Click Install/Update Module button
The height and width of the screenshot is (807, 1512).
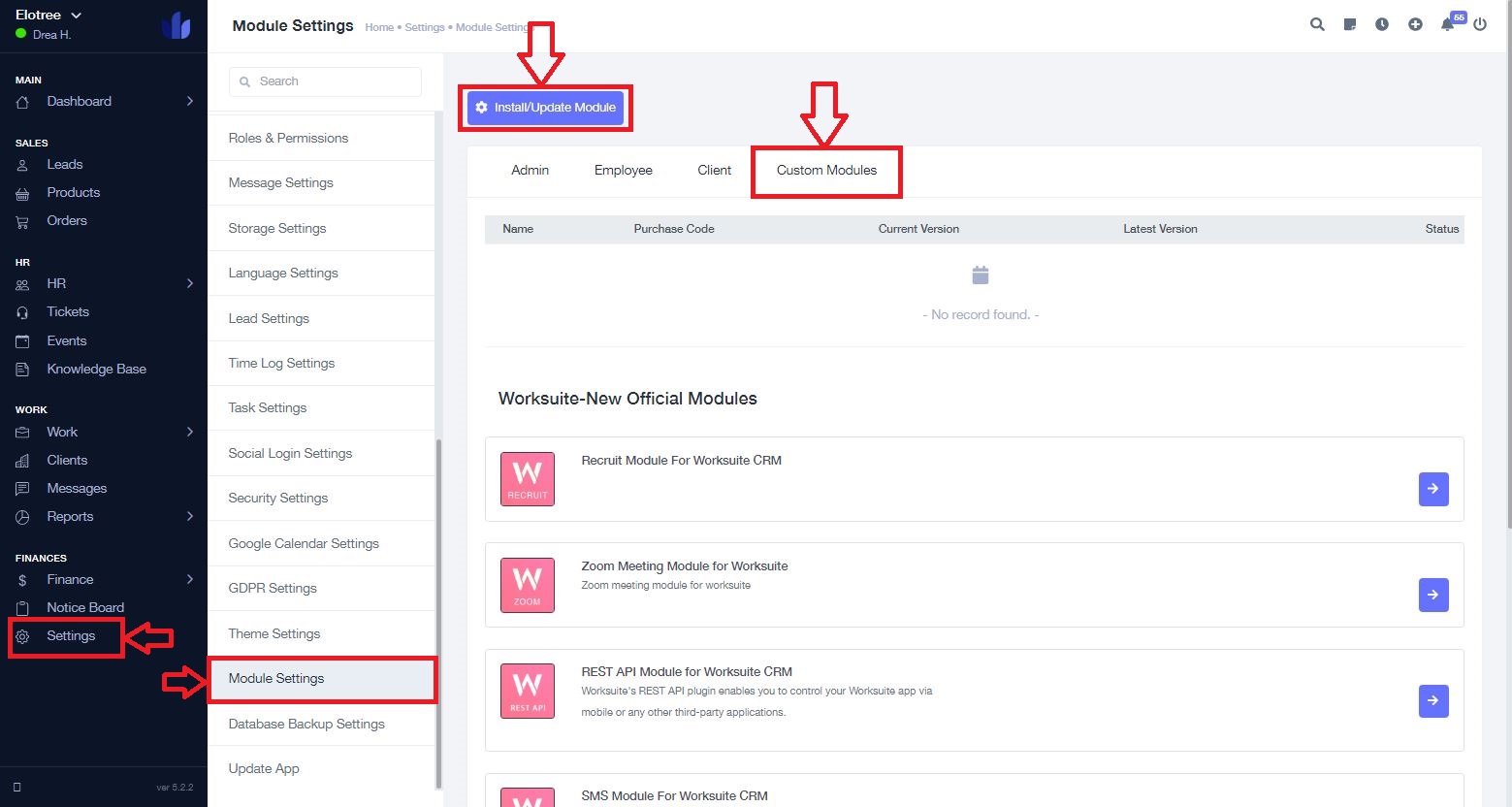545,108
